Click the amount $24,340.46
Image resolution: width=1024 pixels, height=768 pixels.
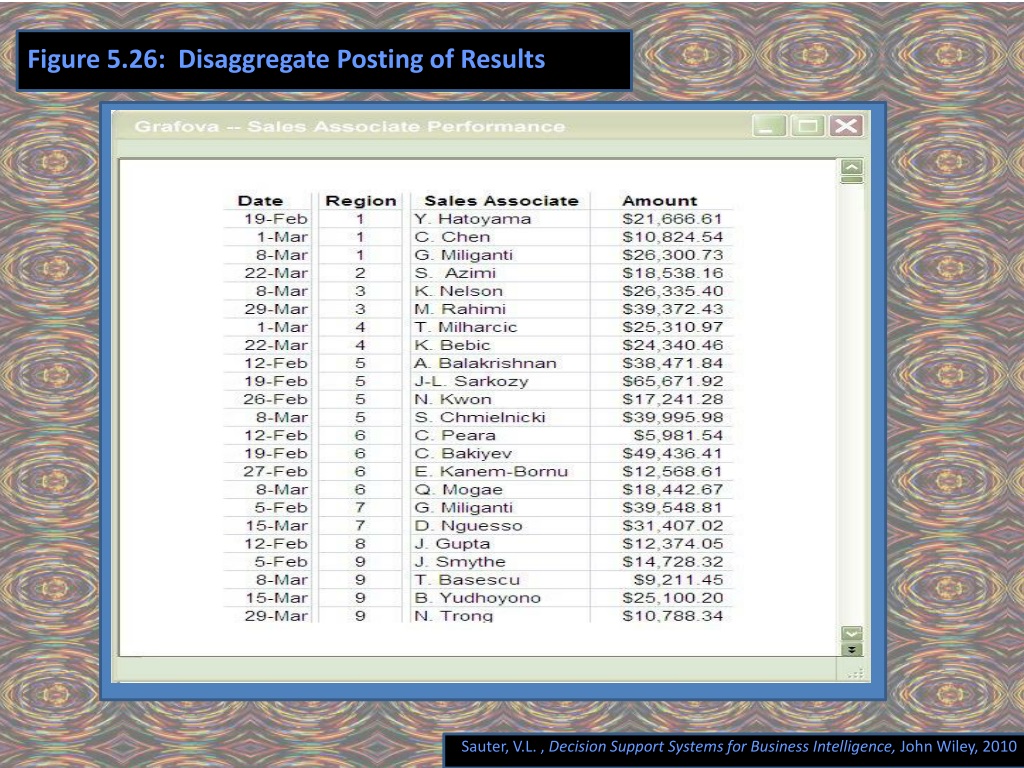672,345
